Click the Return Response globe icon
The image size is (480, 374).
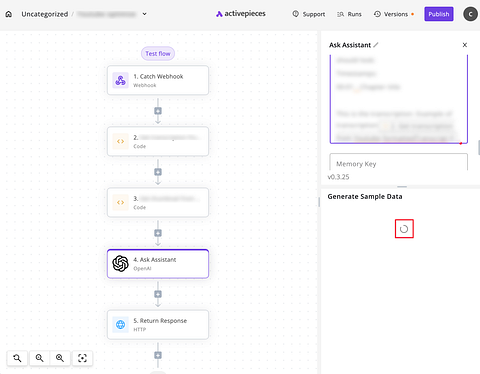(120, 325)
